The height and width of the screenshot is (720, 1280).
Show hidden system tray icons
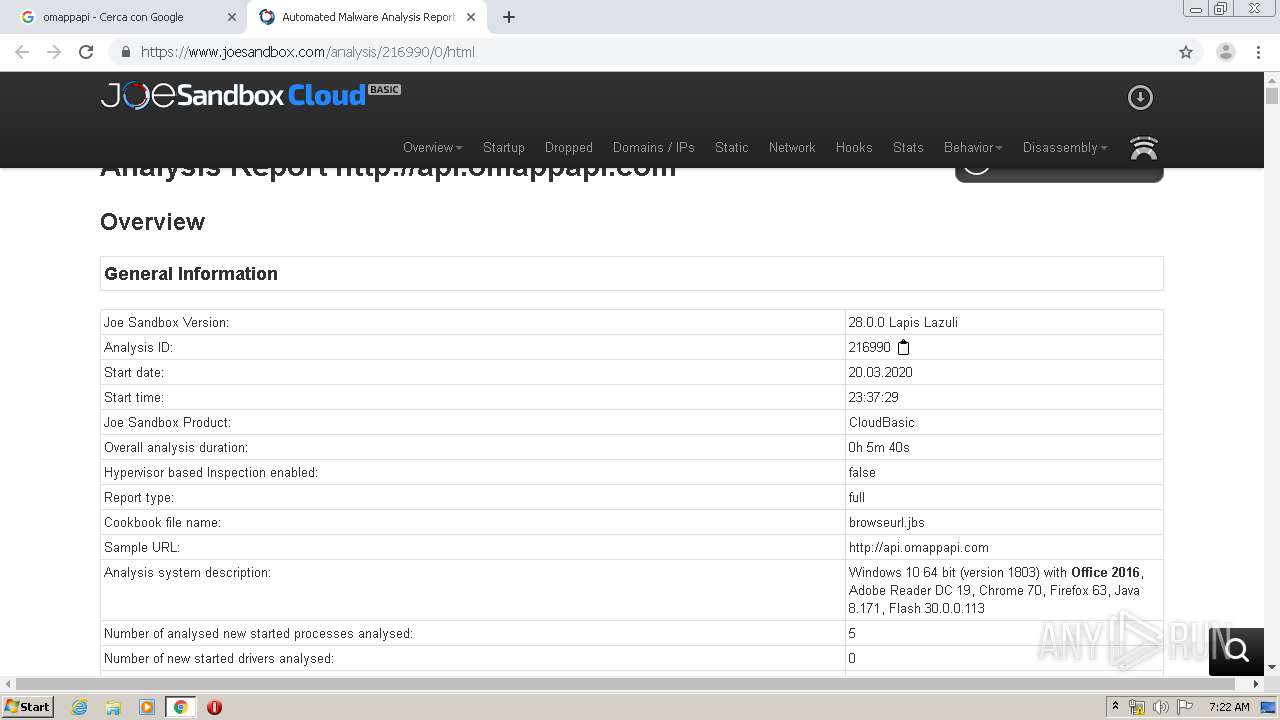tap(1115, 707)
